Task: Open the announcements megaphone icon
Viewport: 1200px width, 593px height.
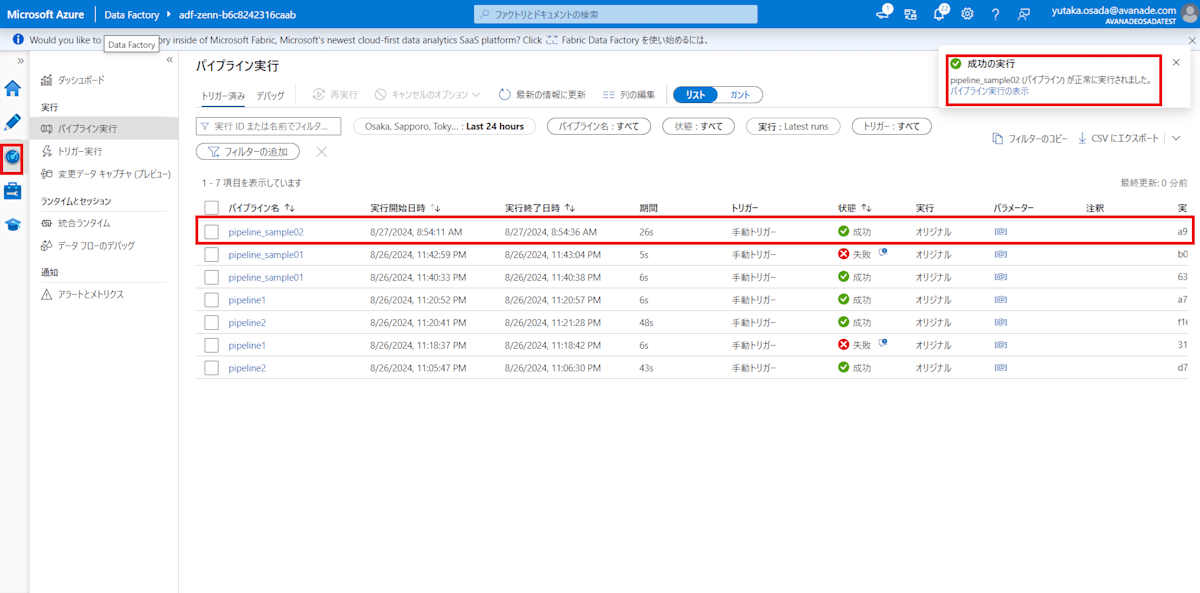Action: (884, 14)
